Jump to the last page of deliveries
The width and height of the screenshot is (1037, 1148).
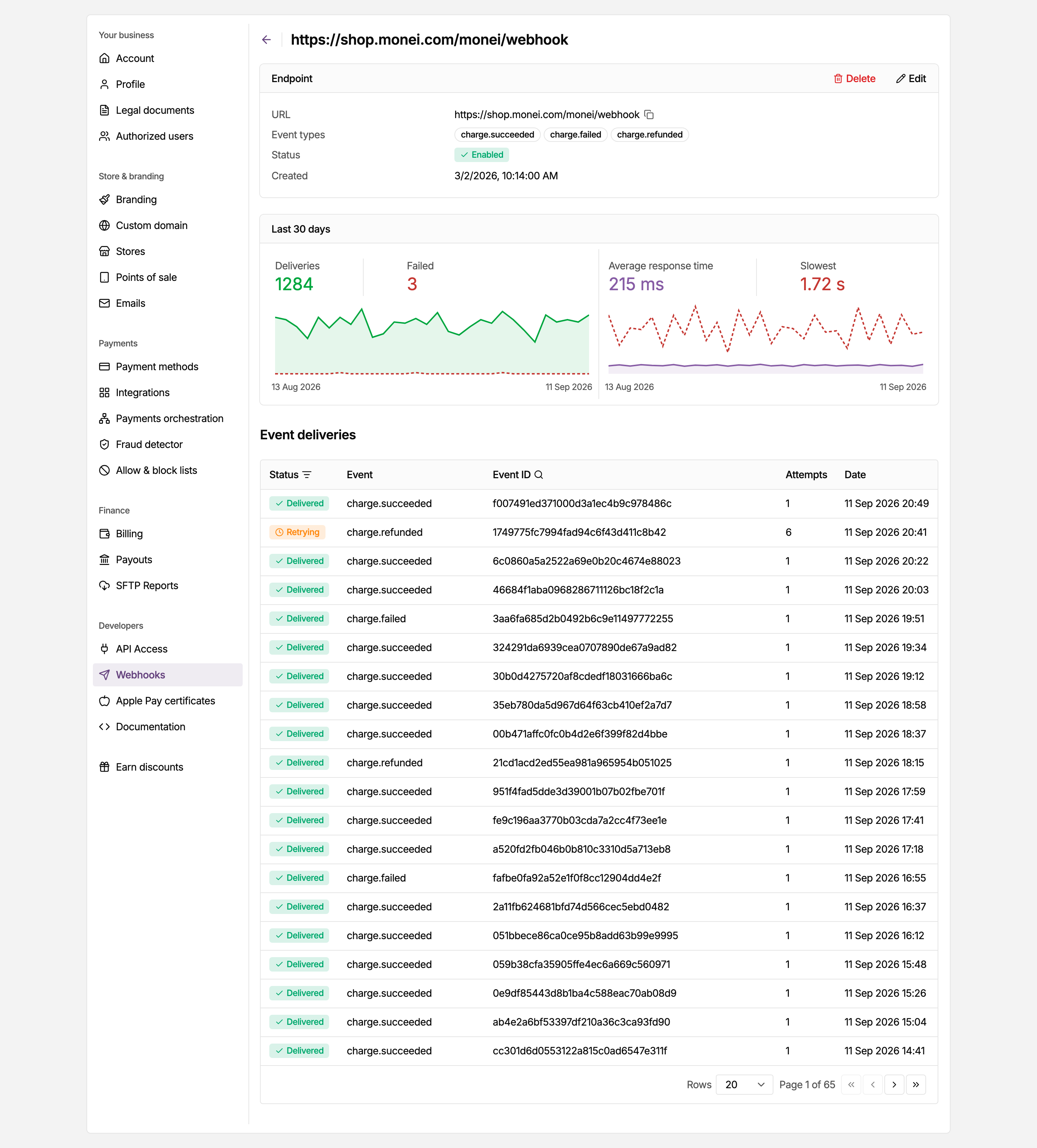(916, 1085)
